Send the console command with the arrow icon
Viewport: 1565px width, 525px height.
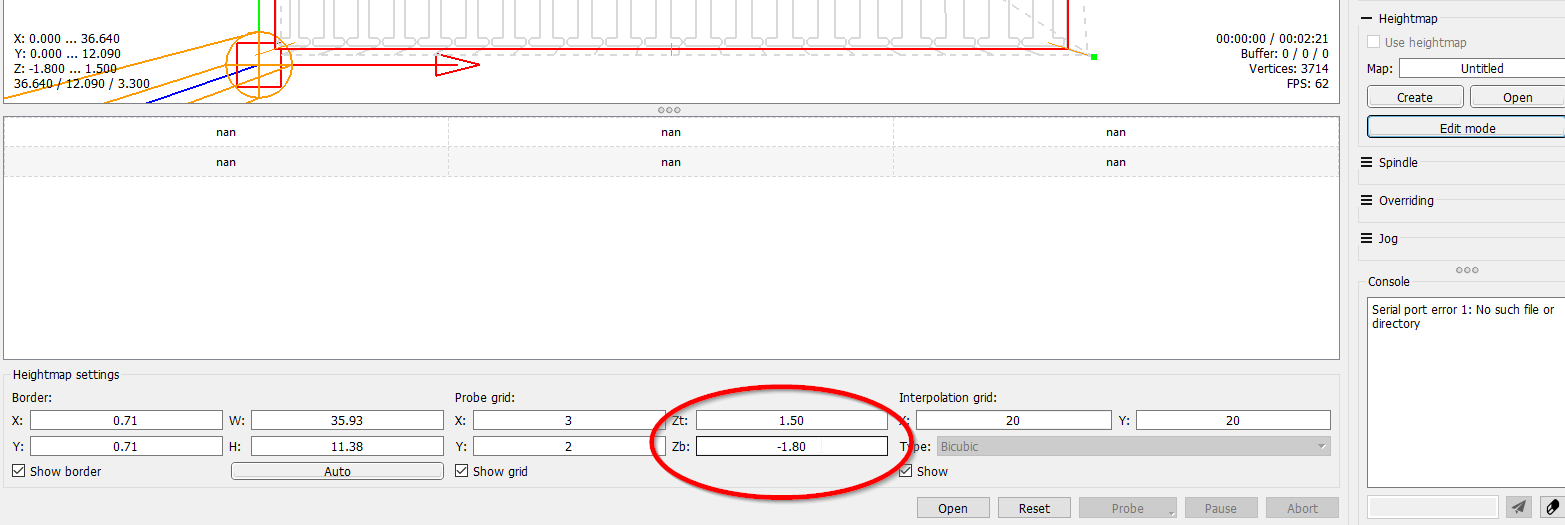click(1518, 508)
